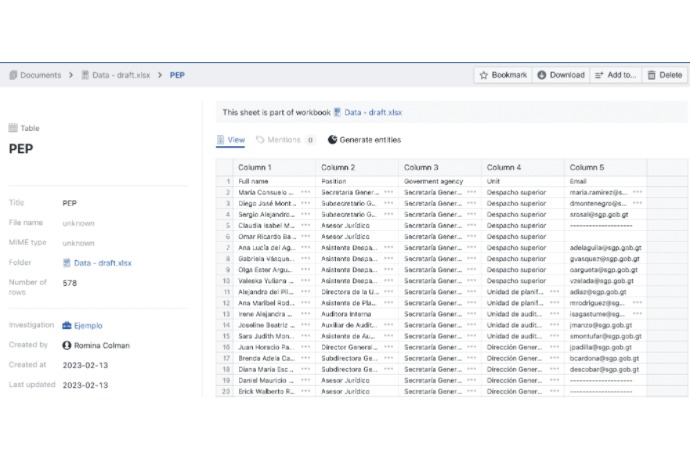690x460 pixels.
Task: Expand the truncated Director General... cell
Action: coord(389,347)
